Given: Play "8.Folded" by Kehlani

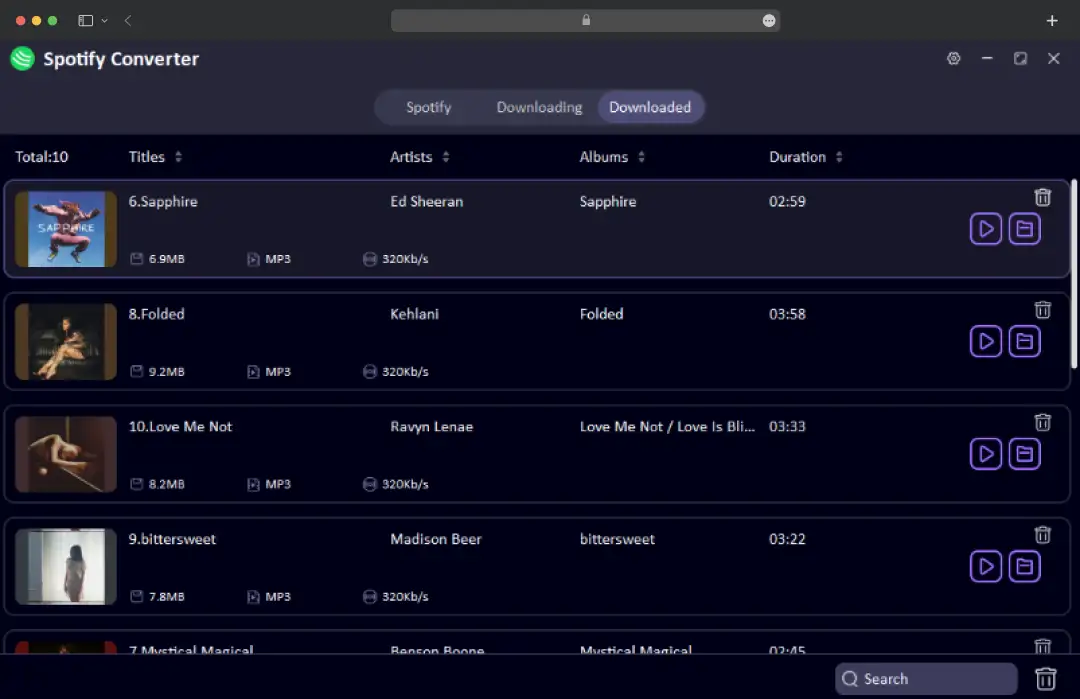Looking at the screenshot, I should click(985, 341).
